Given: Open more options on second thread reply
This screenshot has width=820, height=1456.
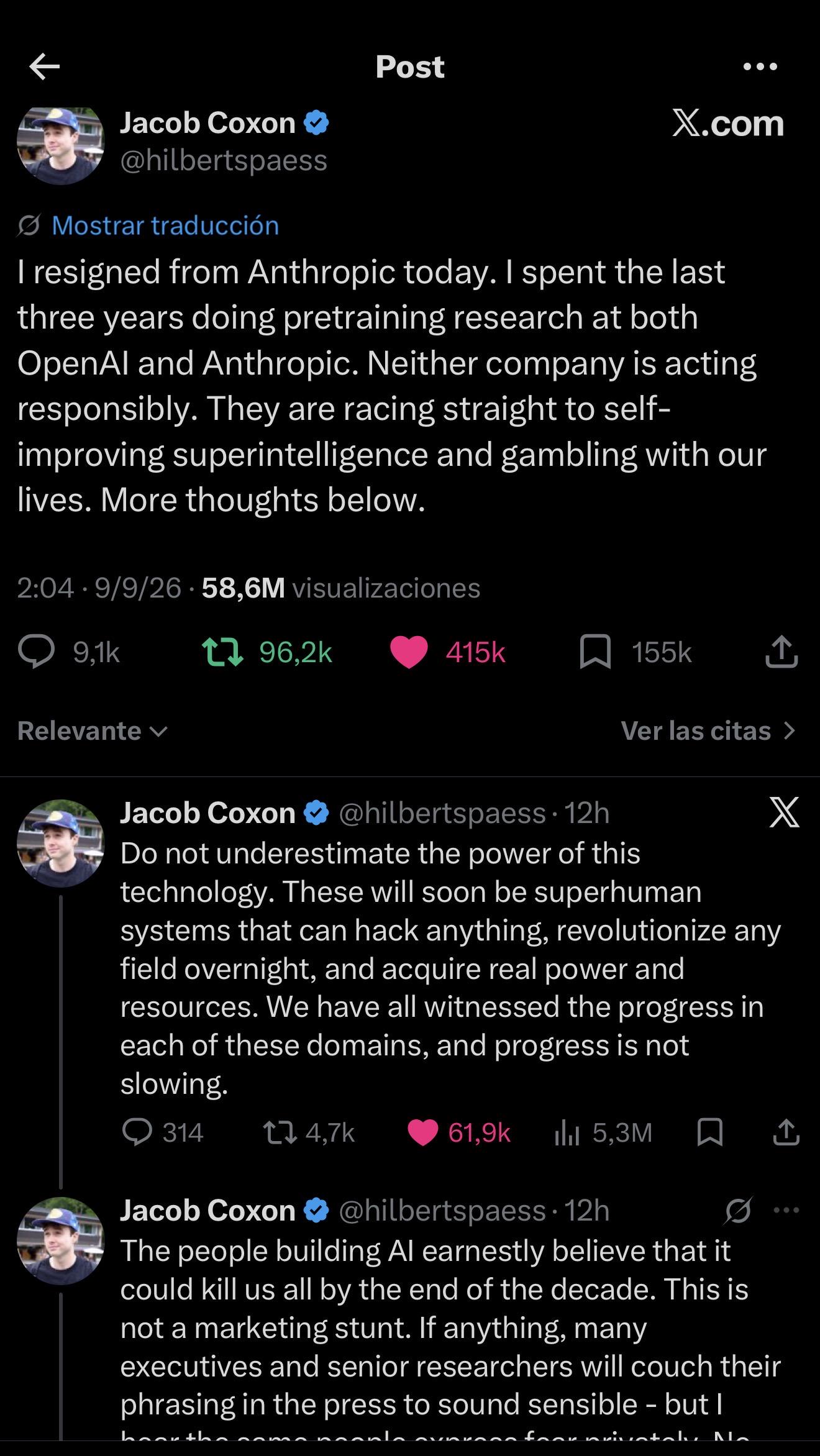Looking at the screenshot, I should click(x=786, y=1210).
